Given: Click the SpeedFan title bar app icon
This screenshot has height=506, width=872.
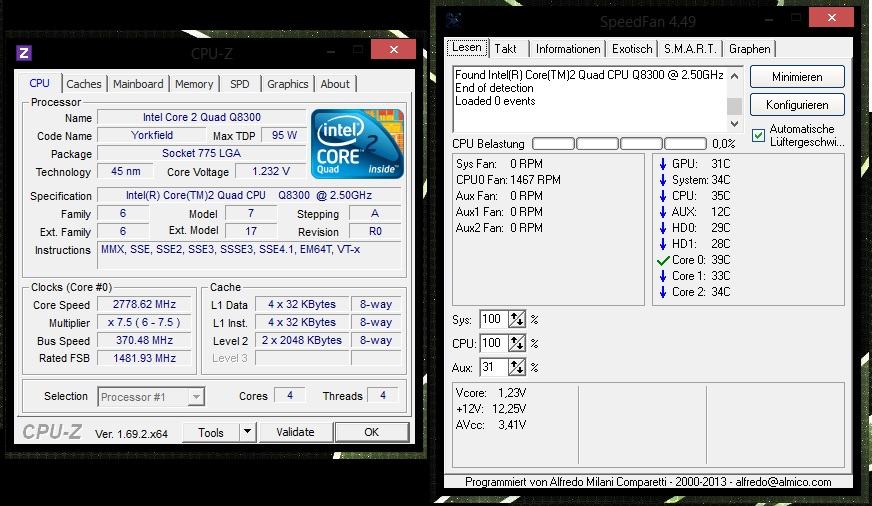Looking at the screenshot, I should pyautogui.click(x=454, y=21).
